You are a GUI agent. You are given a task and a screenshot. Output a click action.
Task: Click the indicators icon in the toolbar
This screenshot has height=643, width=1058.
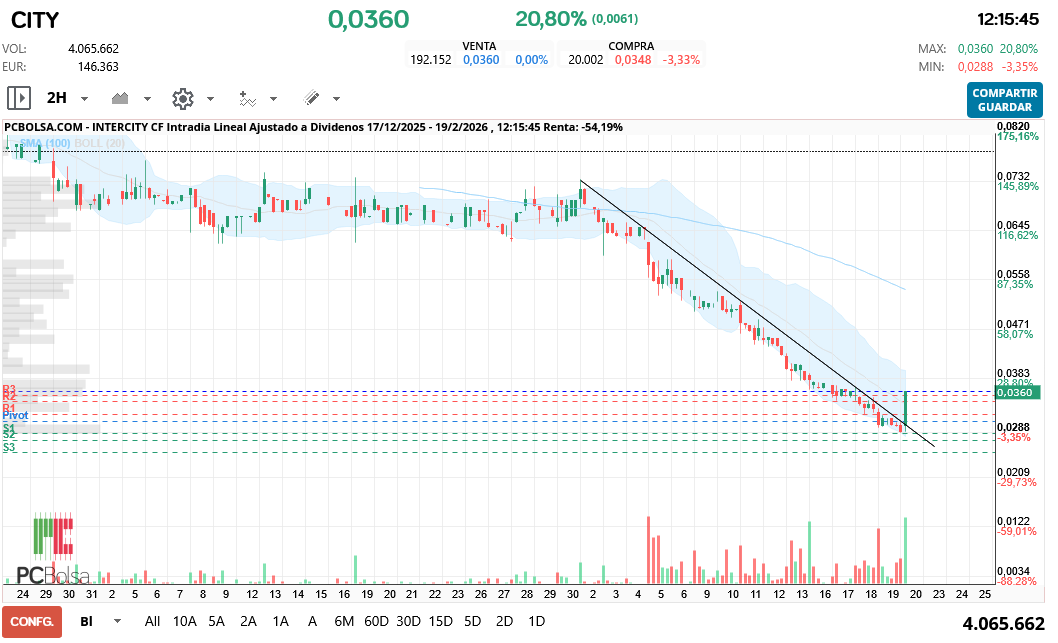tap(246, 98)
